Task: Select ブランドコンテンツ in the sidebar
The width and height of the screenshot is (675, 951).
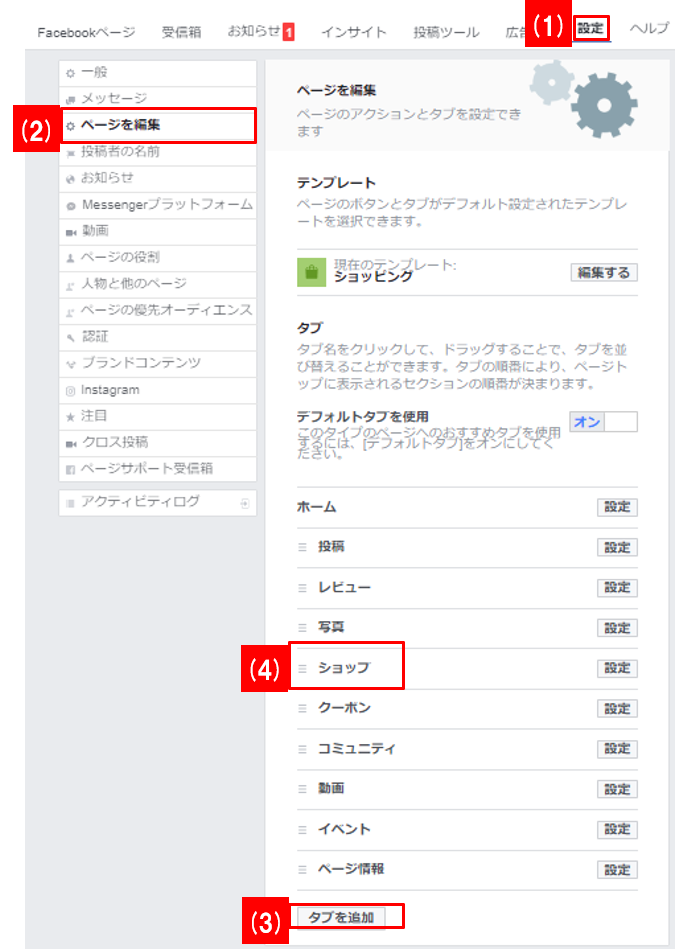Action: (x=140, y=363)
